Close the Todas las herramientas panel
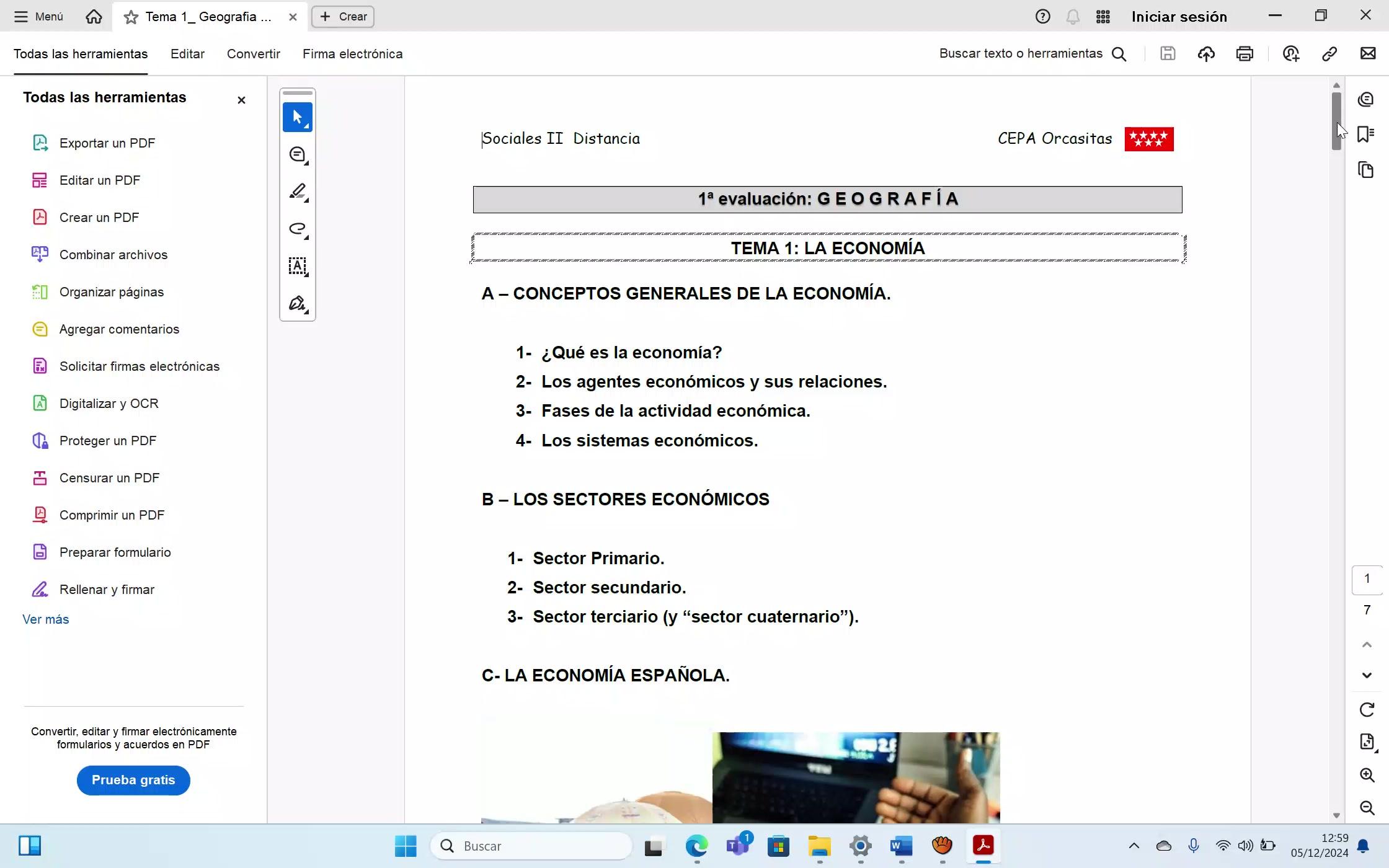Viewport: 1389px width, 868px height. pyautogui.click(x=241, y=100)
